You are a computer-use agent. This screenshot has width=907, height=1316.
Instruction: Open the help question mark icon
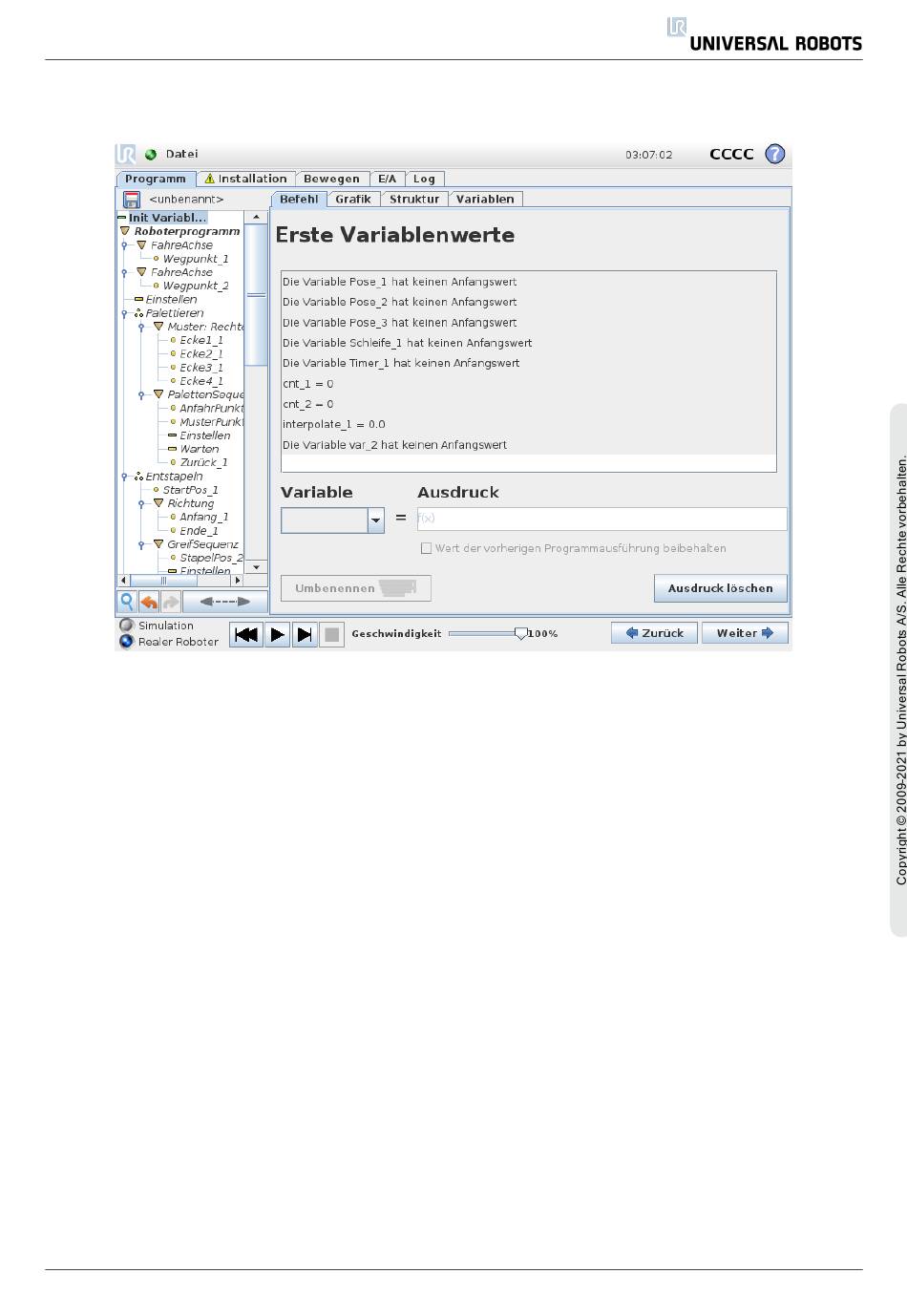pos(775,154)
